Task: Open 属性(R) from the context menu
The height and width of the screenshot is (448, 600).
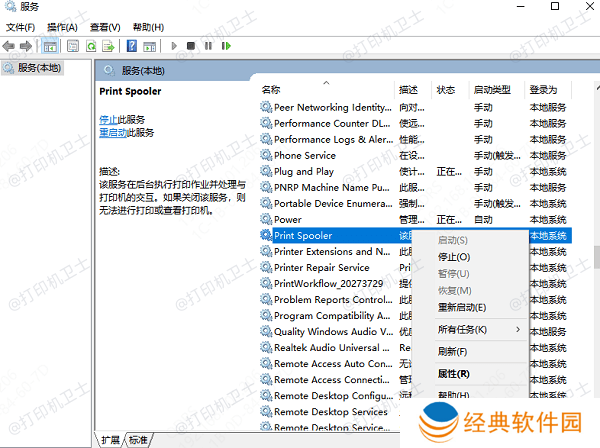Action: 453,373
